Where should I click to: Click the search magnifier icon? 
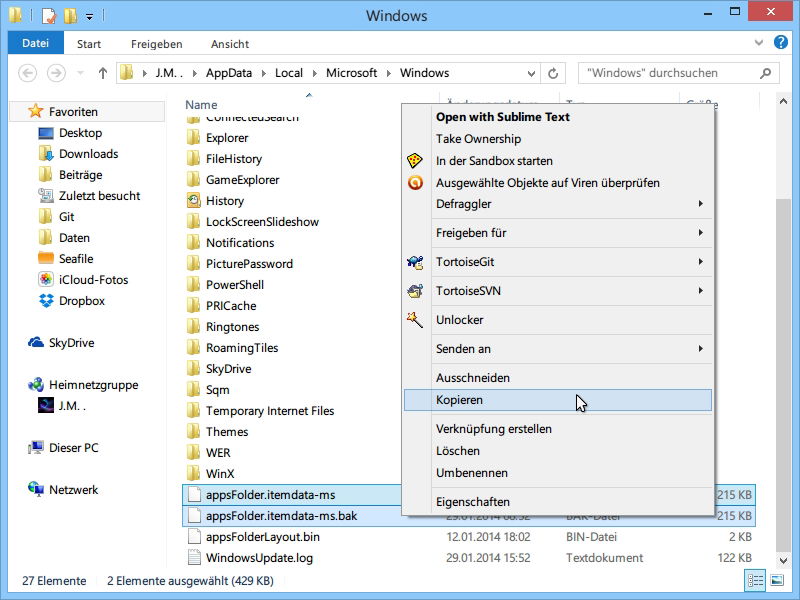765,73
